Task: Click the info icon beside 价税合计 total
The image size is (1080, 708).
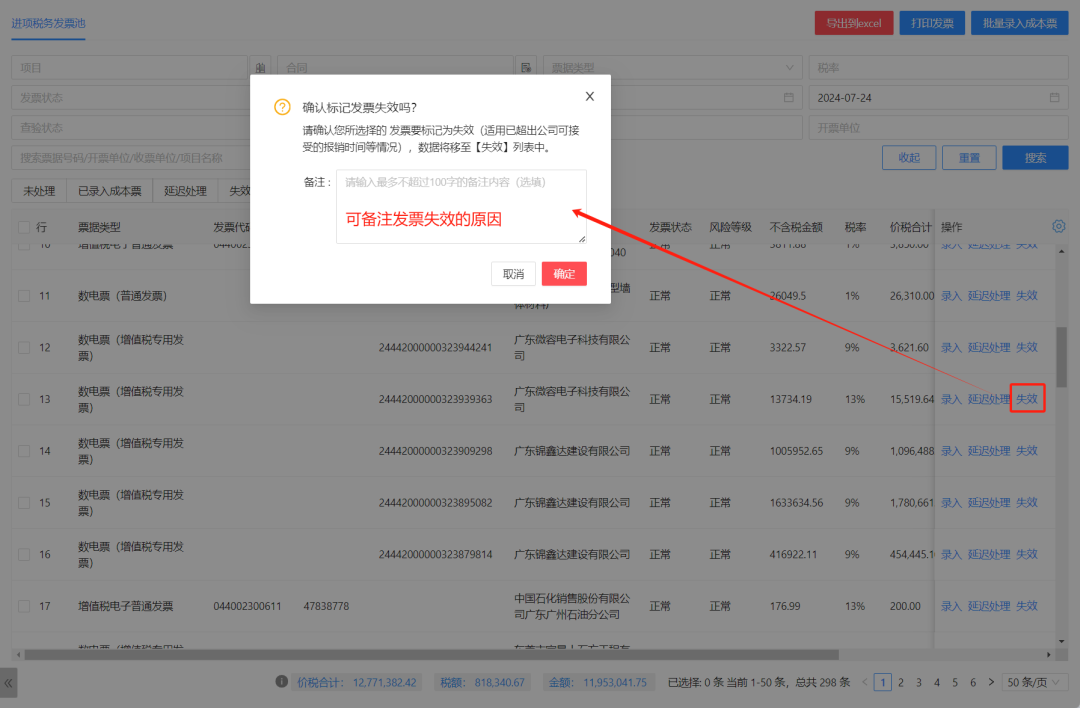Action: [x=282, y=682]
